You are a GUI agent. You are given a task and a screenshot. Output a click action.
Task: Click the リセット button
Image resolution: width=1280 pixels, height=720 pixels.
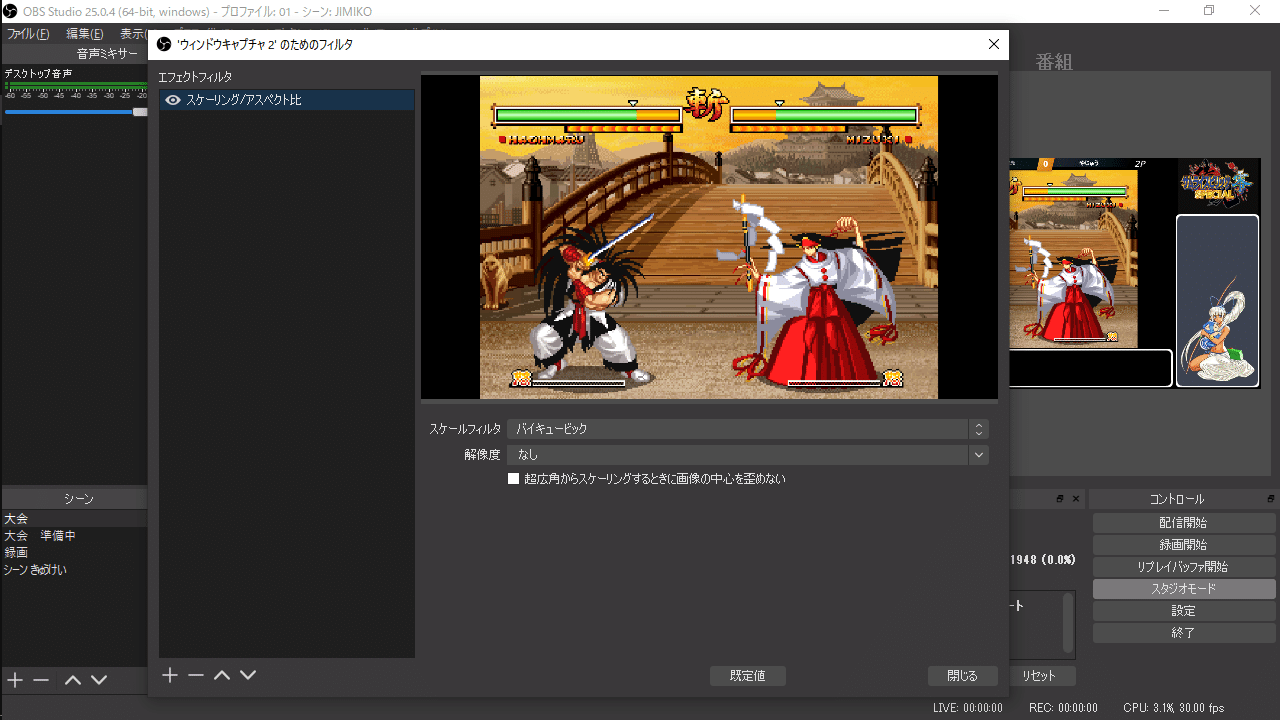click(1038, 676)
